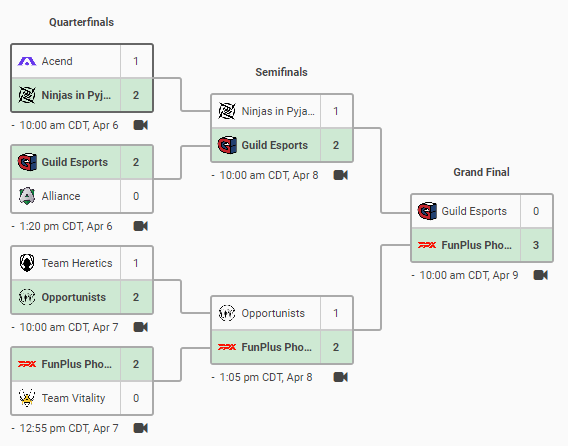
Task: Open video for Heretics vs Opportunists match
Action: coord(141,327)
